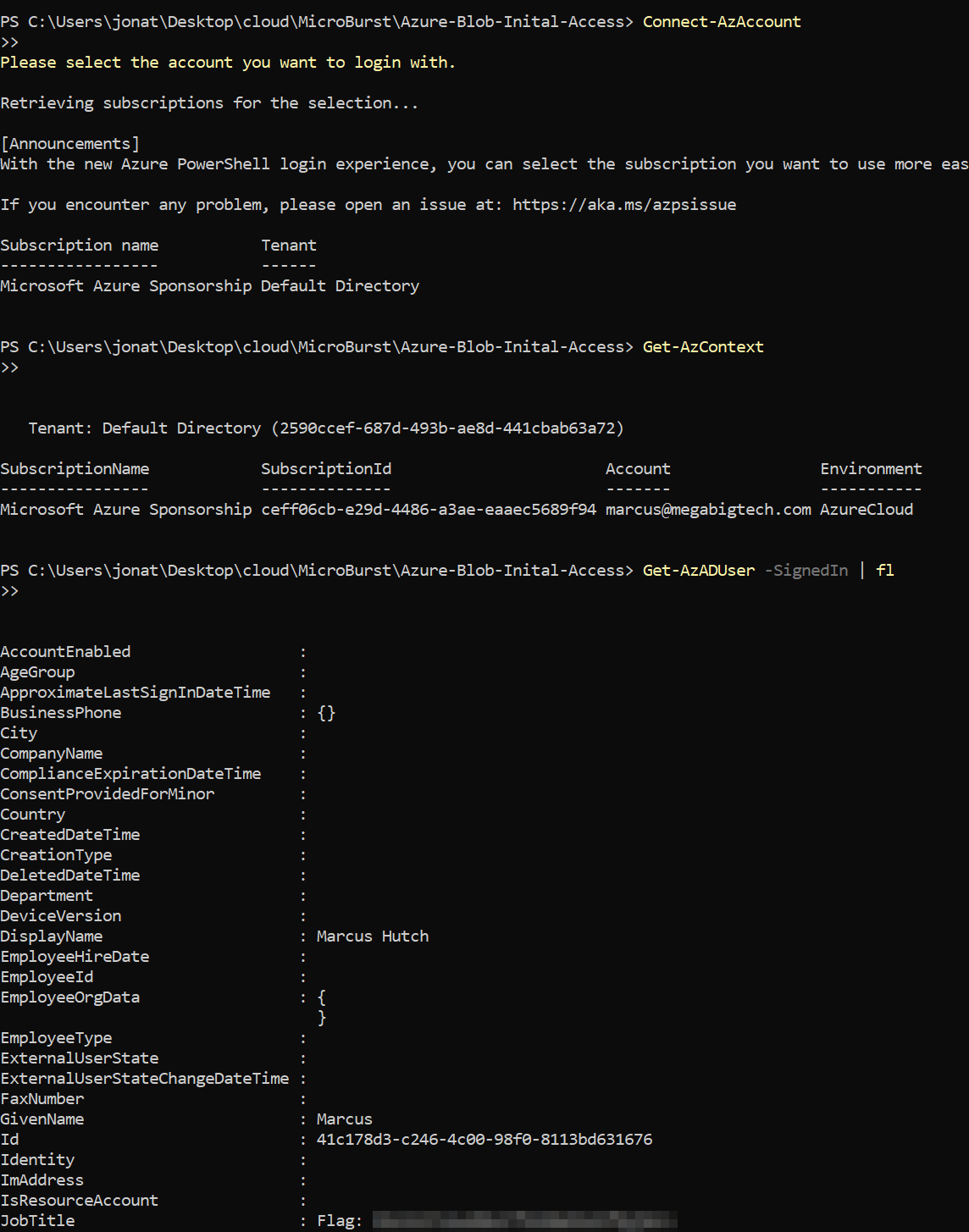
Task: Select the user Id 41c178d3-c246-4c00-98f0-8113bd631676
Action: click(484, 1139)
